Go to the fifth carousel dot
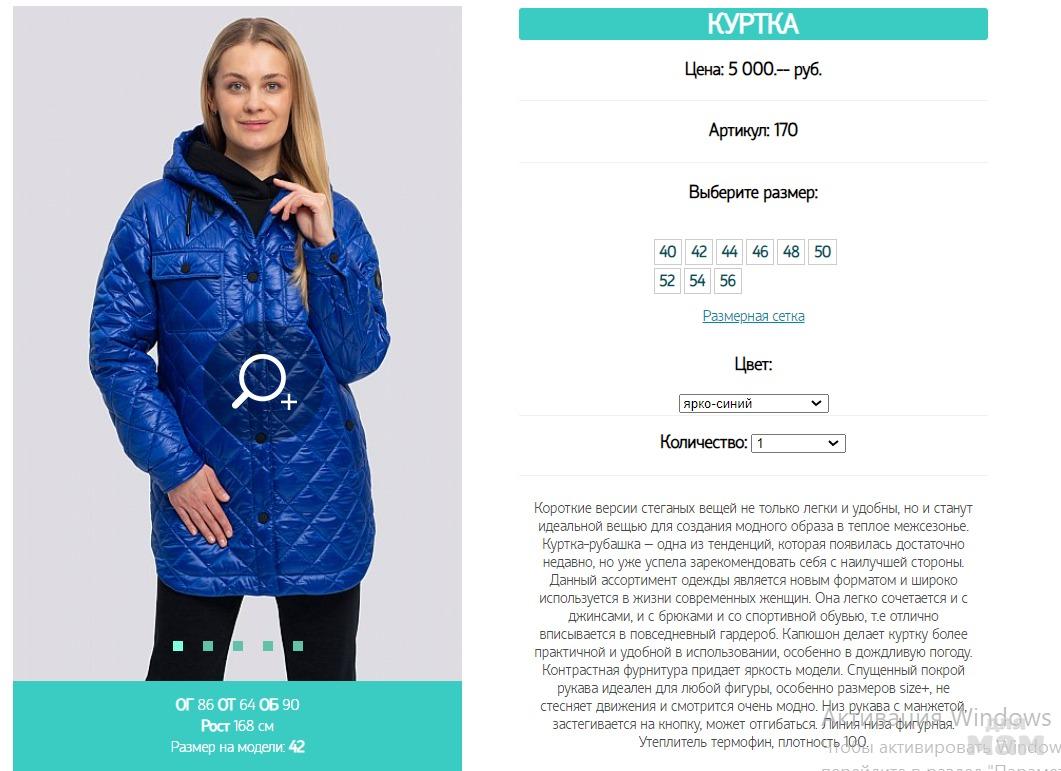The image size is (1061, 771). pos(298,646)
